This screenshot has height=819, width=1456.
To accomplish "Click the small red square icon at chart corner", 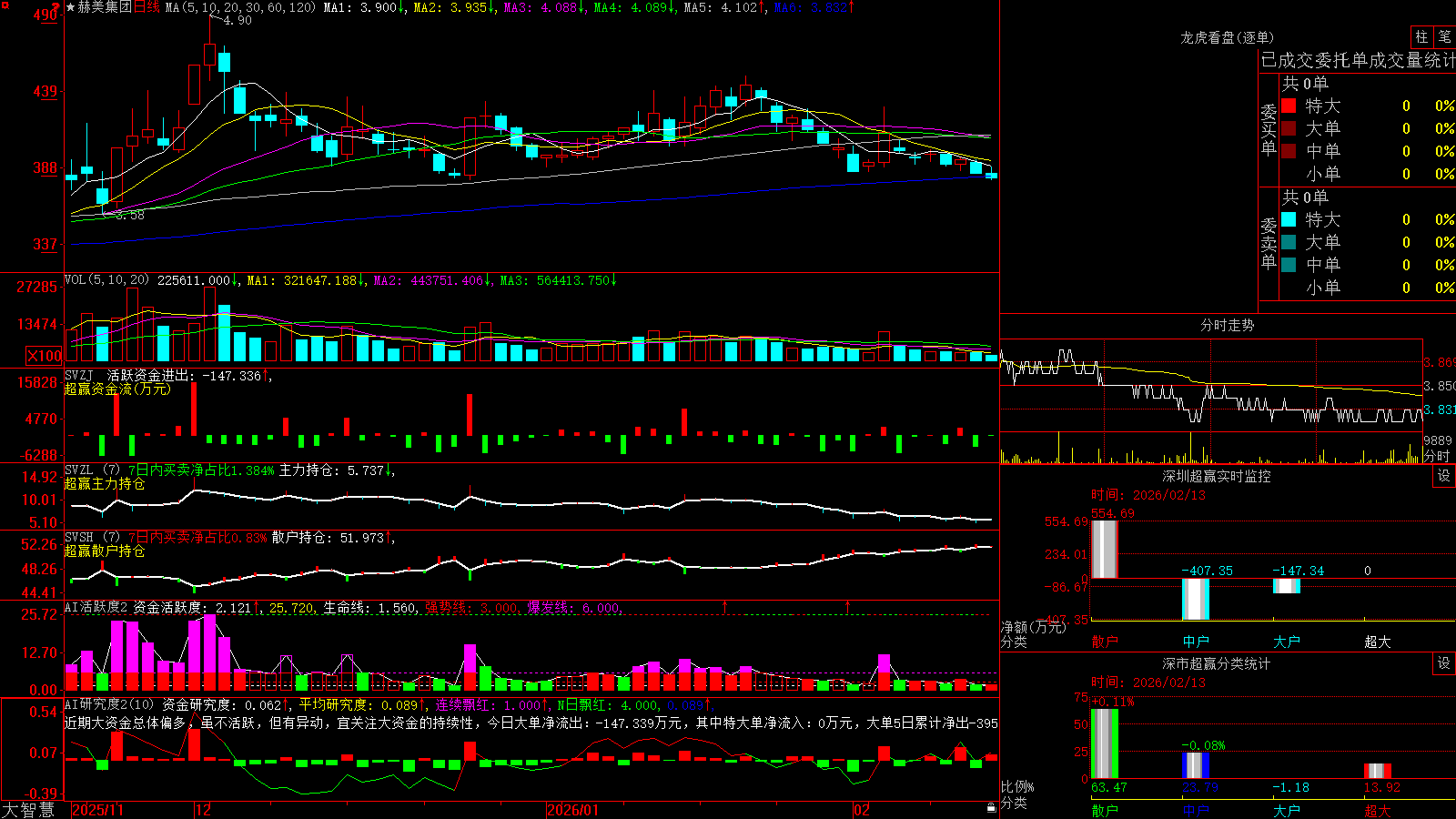I will click(x=4, y=5).
